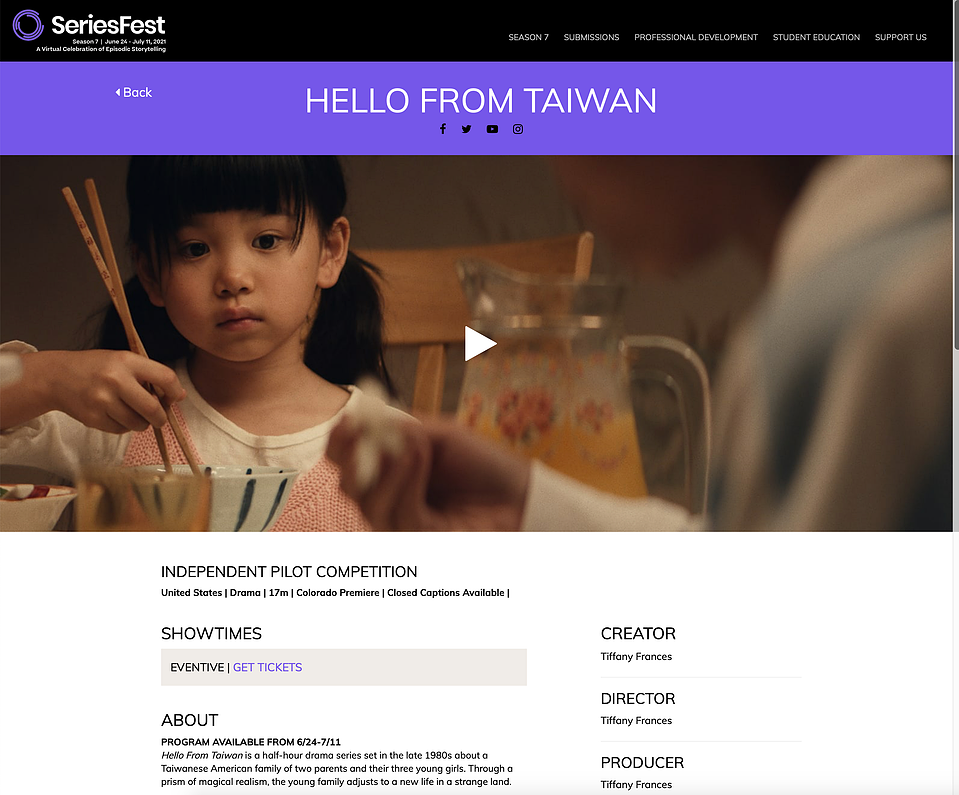Open the Professional Development menu

click(x=696, y=37)
